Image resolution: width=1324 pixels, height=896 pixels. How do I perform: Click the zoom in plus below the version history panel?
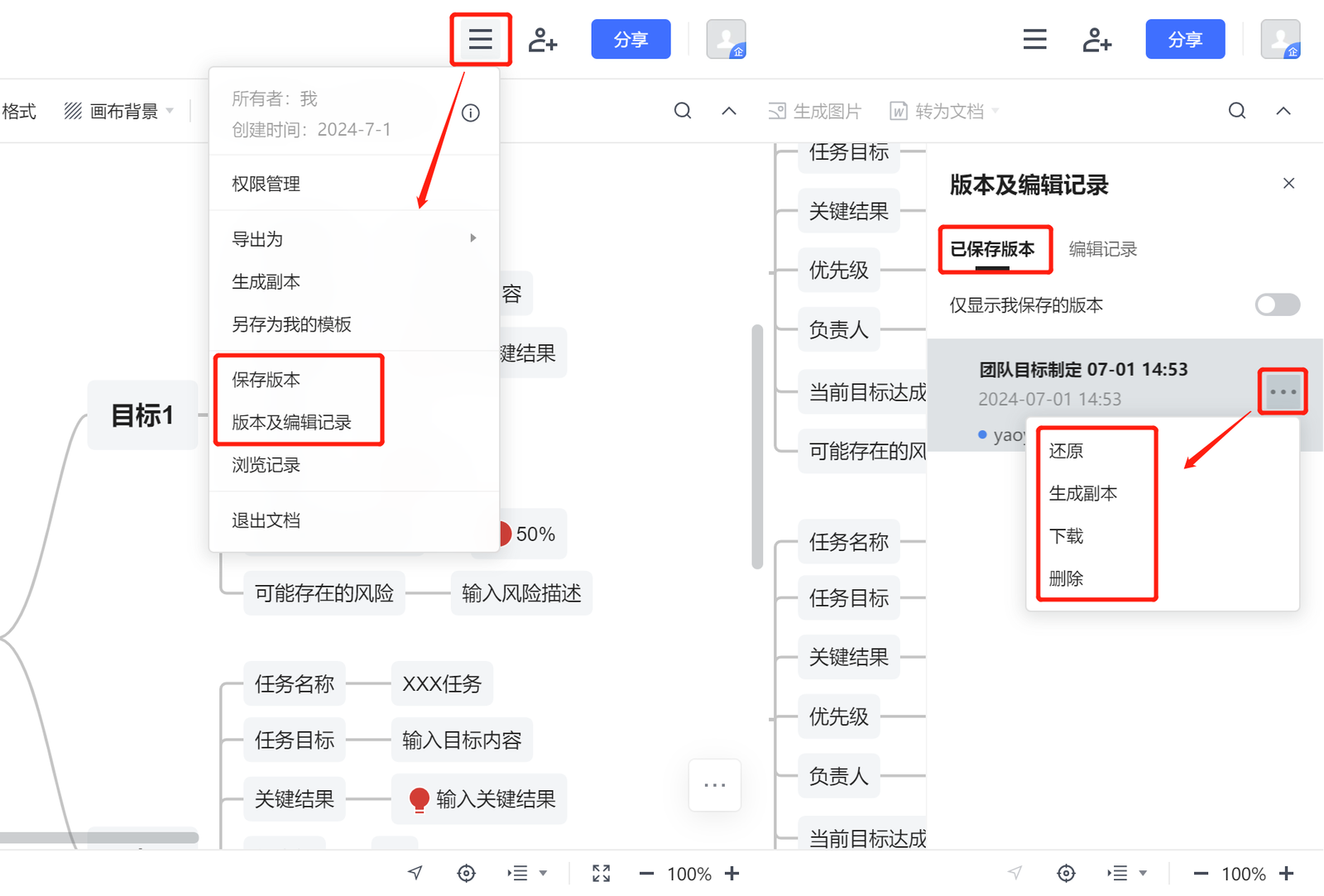tap(1287, 873)
